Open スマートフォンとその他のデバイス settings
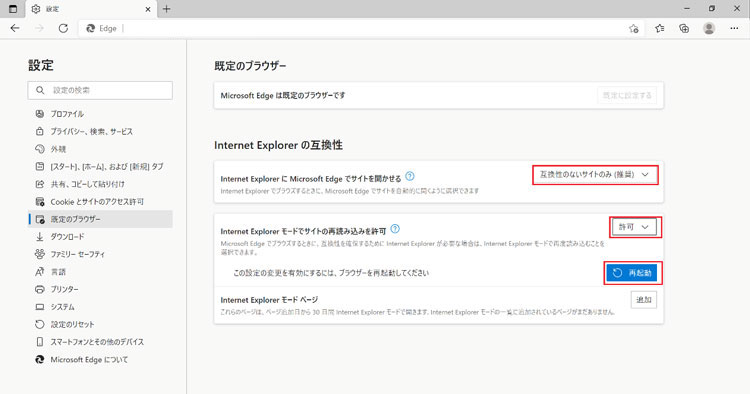Image resolution: width=750 pixels, height=394 pixels. pyautogui.click(x=100, y=342)
